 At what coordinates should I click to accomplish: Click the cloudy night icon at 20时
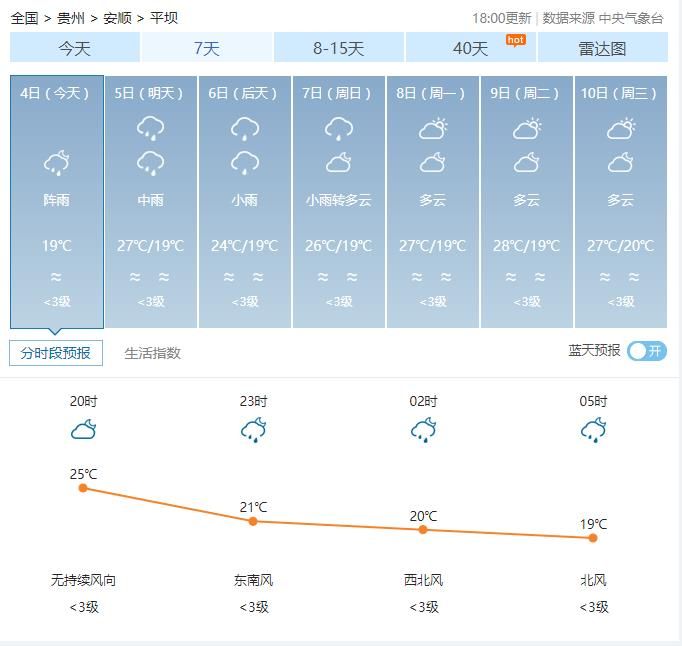pos(84,429)
